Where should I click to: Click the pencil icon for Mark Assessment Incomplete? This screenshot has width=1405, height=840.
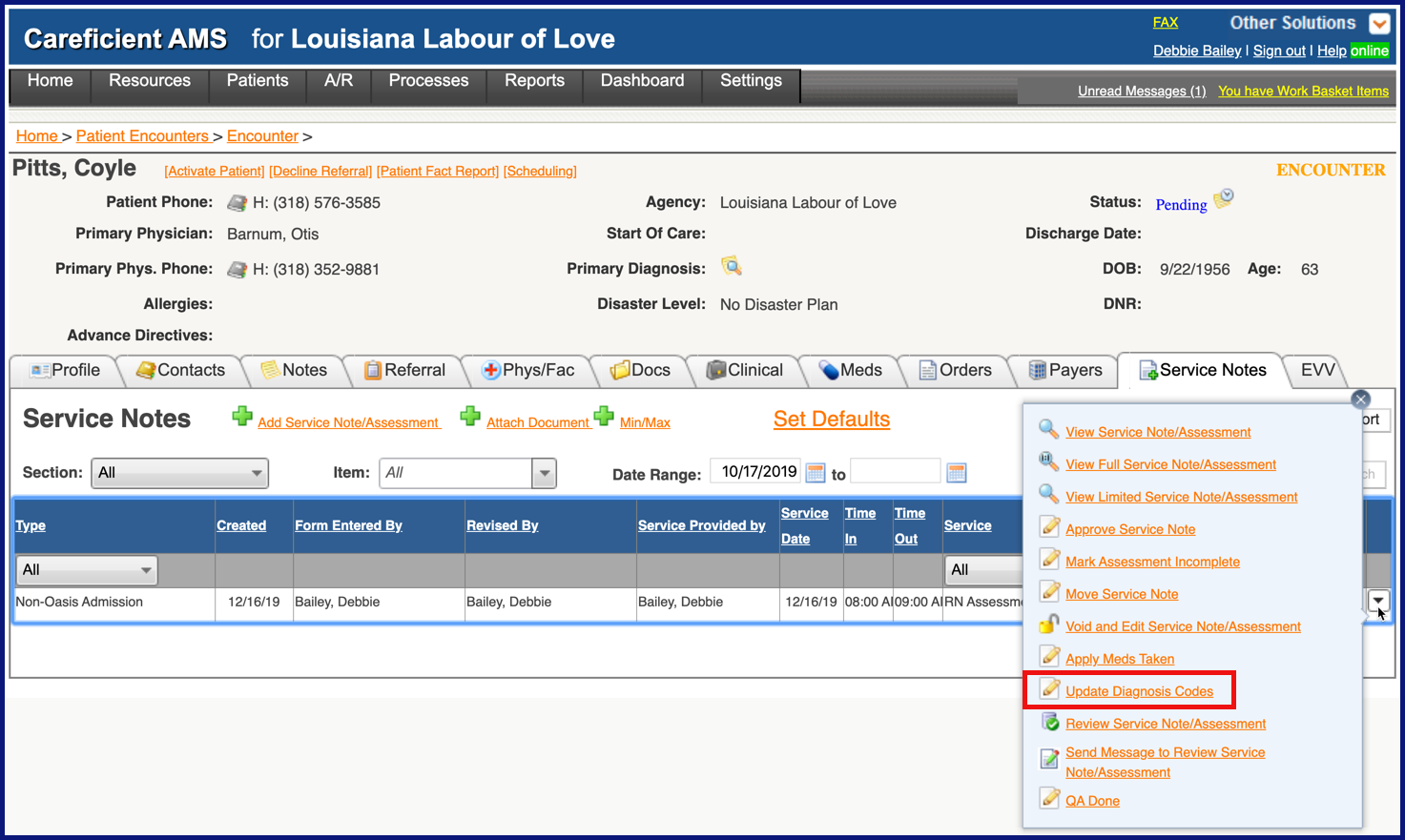click(x=1049, y=560)
